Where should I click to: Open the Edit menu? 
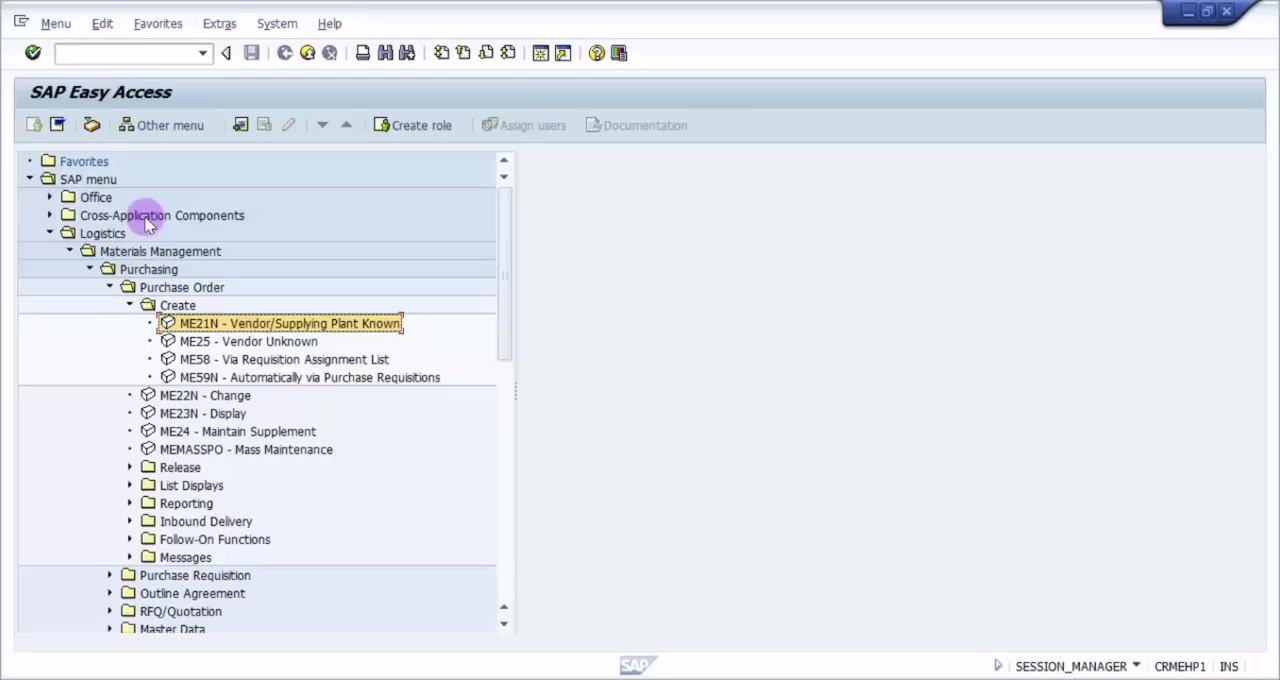(x=102, y=23)
